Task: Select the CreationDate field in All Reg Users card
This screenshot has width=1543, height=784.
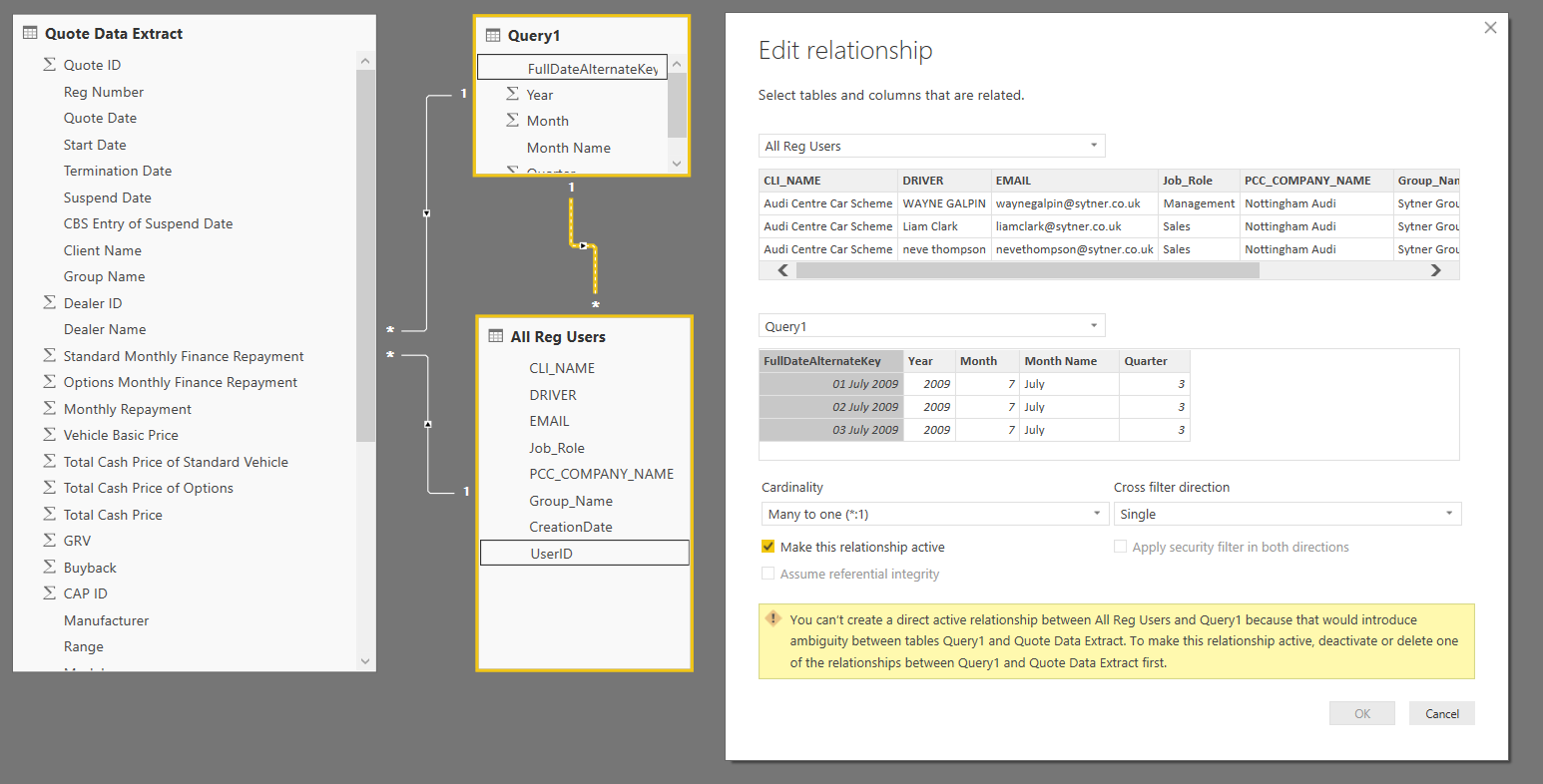Action: [571, 527]
